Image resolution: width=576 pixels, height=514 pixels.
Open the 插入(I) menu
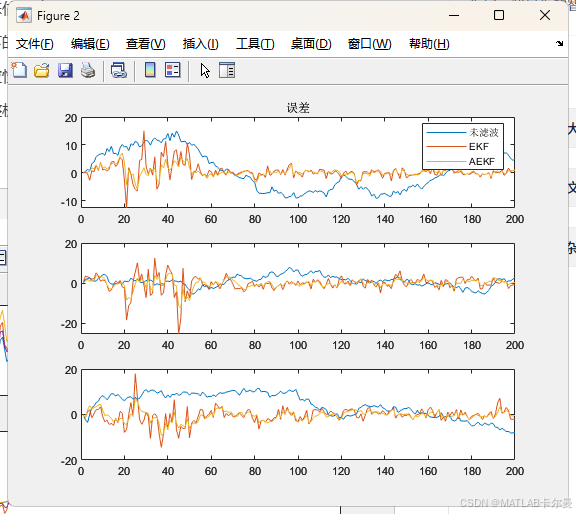point(201,44)
